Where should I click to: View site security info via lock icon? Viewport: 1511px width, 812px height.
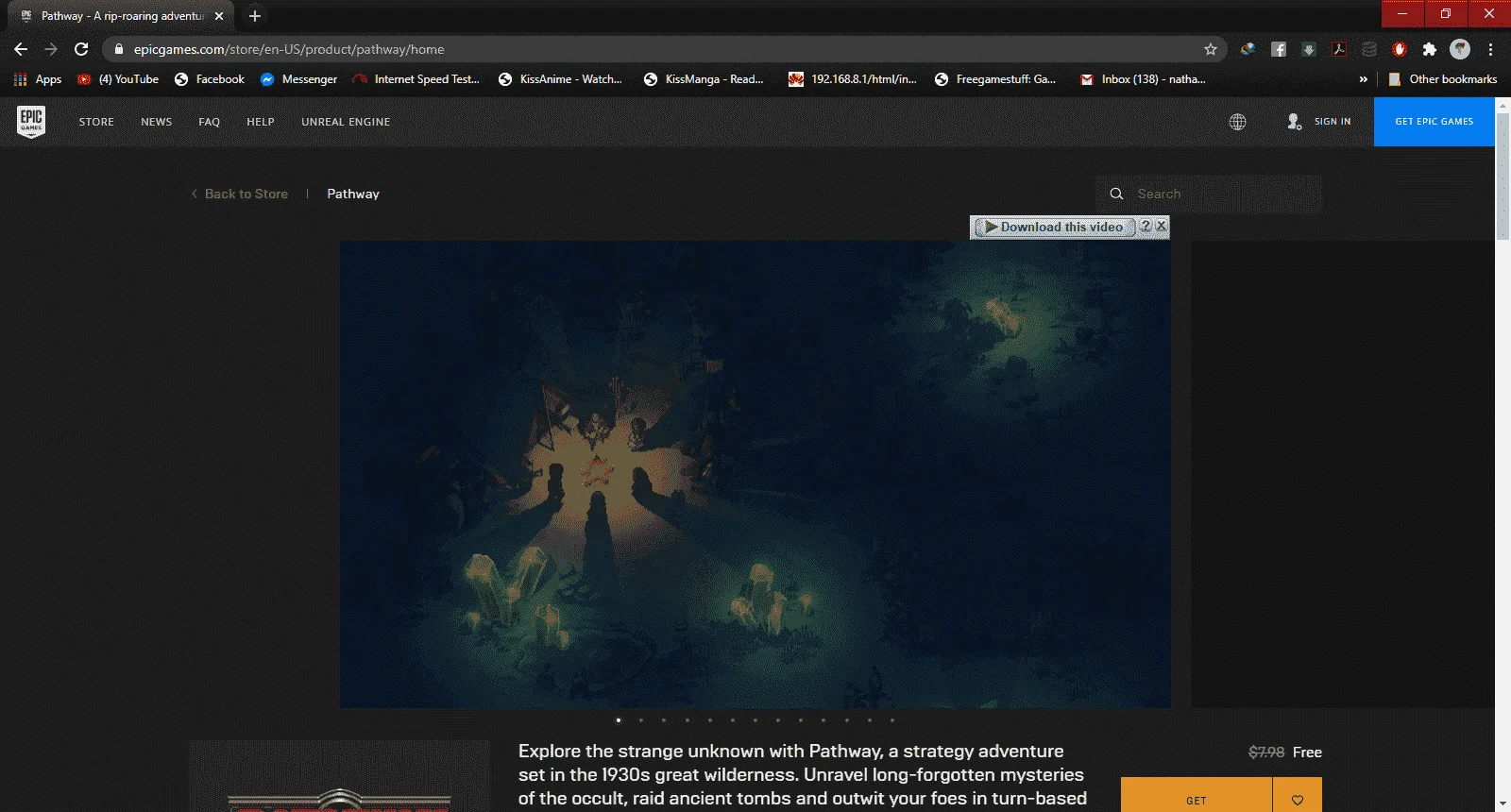point(119,49)
